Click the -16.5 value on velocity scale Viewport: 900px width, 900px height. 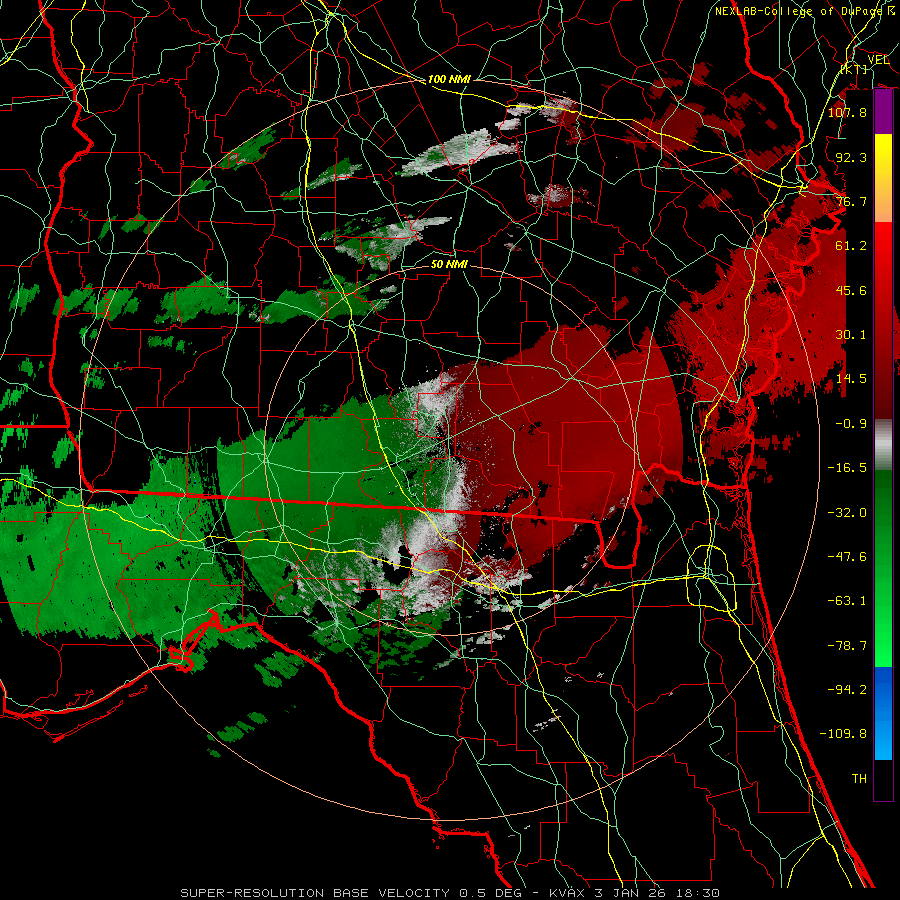coord(847,468)
